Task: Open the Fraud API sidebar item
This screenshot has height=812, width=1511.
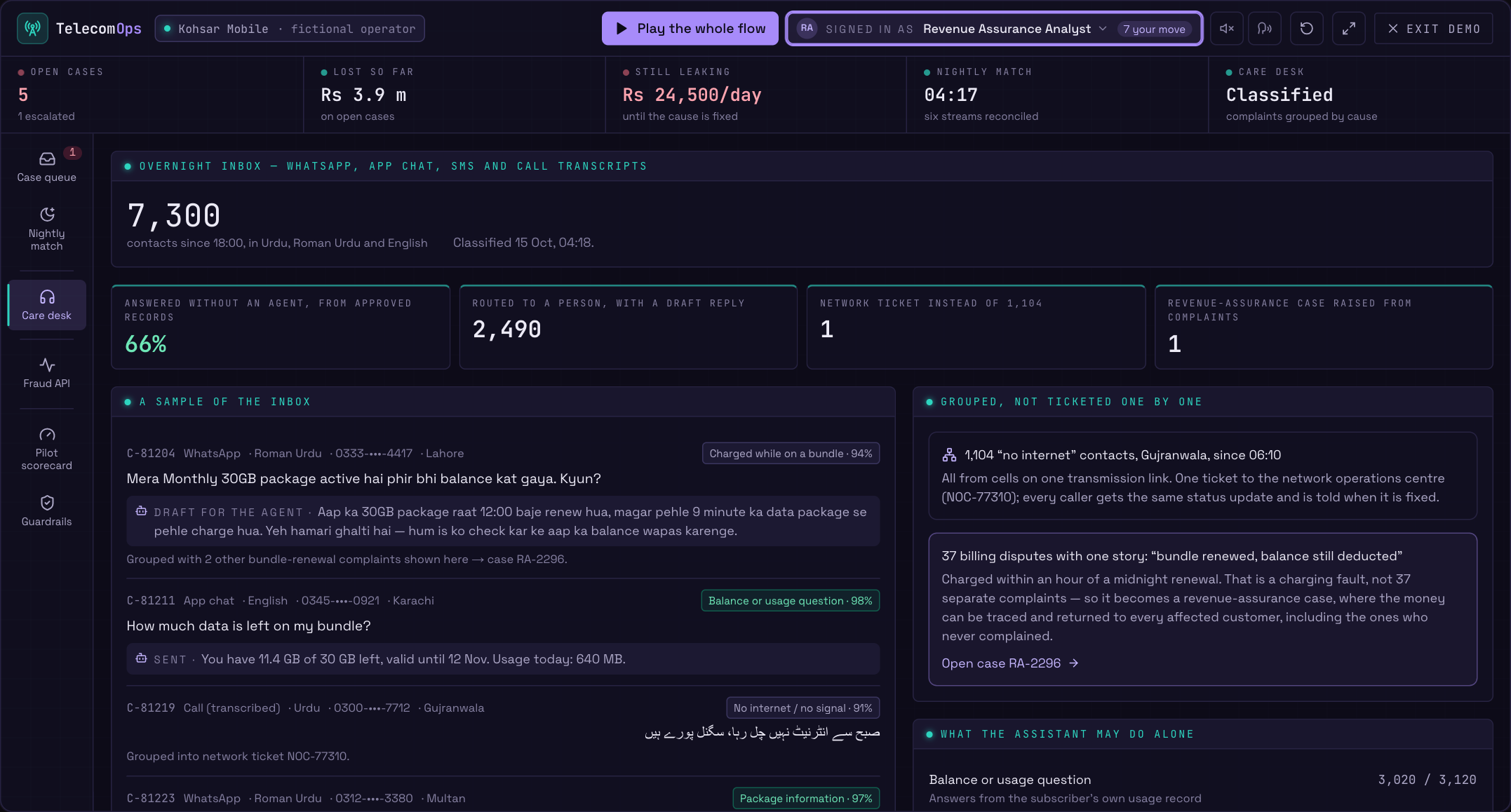Action: (x=46, y=373)
